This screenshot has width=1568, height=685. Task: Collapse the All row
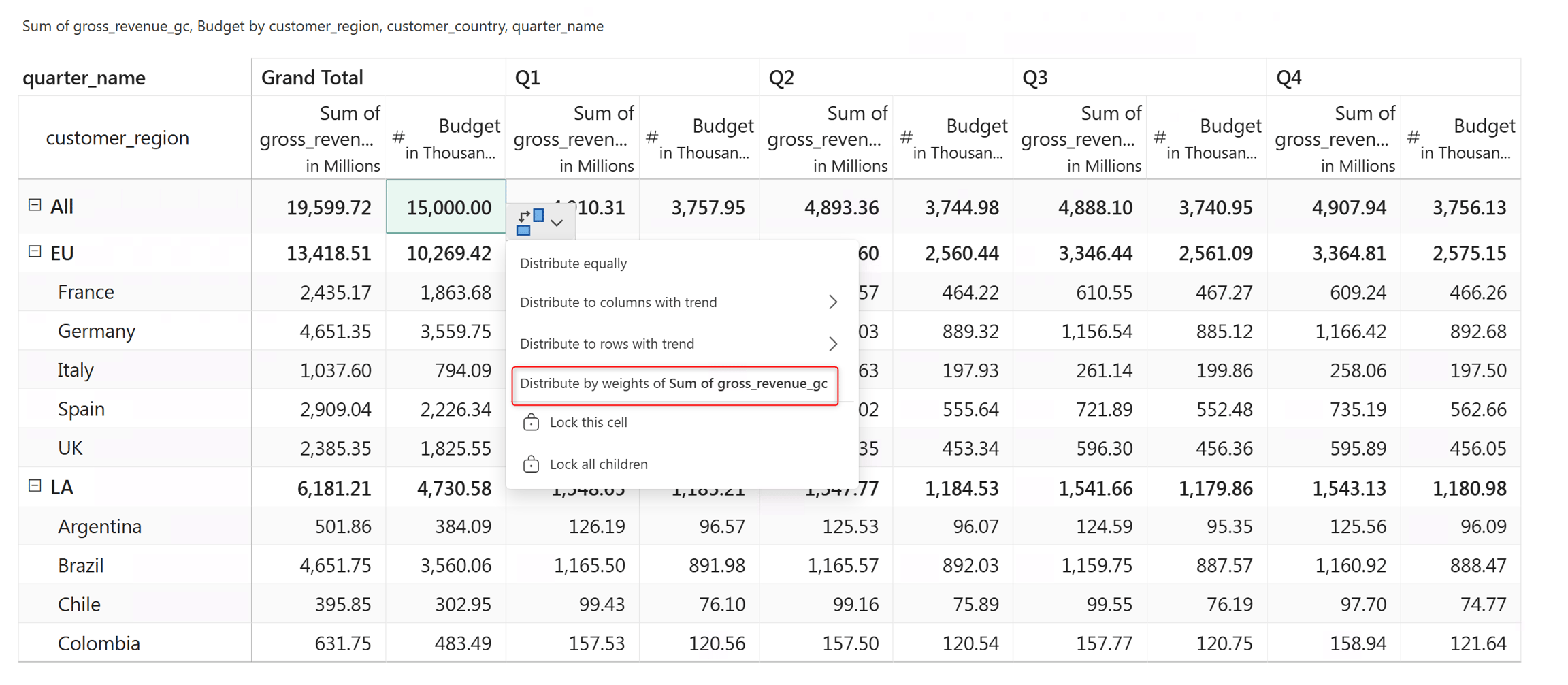click(35, 205)
